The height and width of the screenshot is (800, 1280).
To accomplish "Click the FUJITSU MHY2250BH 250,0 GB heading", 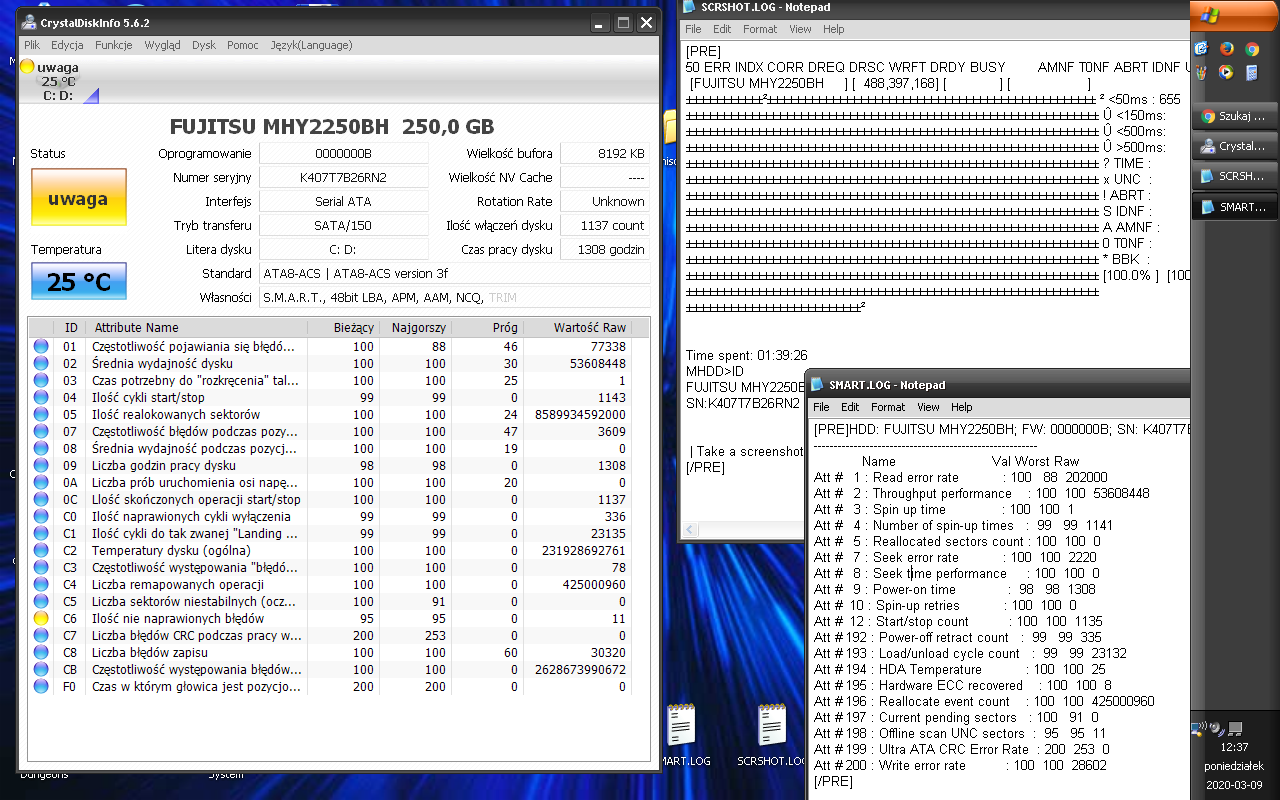I will click(x=332, y=127).
